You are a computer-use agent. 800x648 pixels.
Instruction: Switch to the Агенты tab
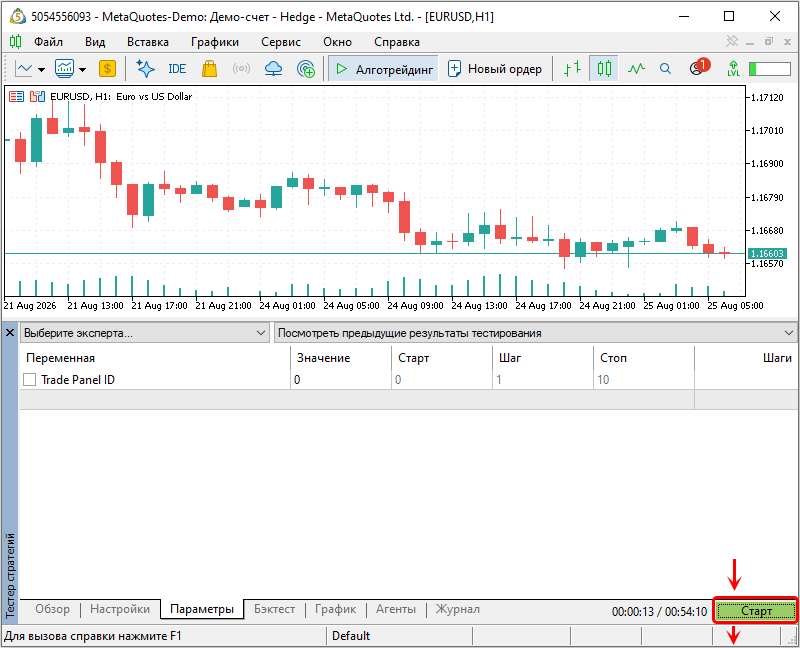[x=395, y=609]
